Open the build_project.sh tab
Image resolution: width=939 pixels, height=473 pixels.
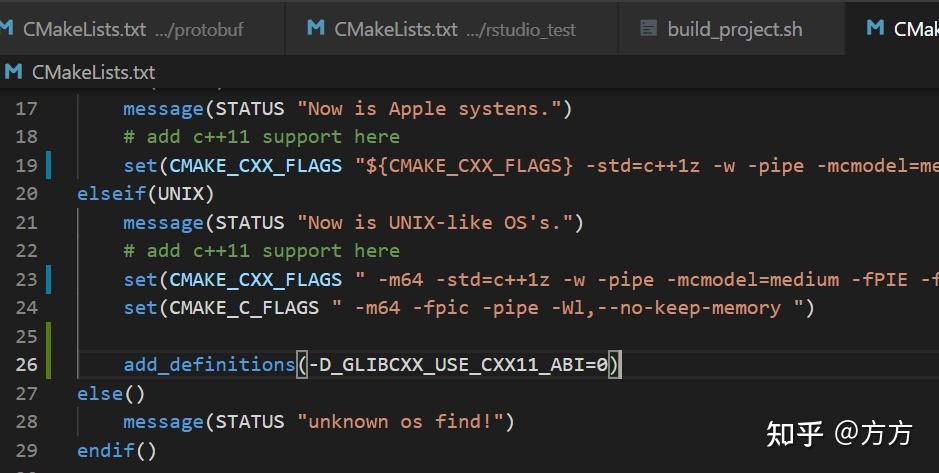[734, 29]
